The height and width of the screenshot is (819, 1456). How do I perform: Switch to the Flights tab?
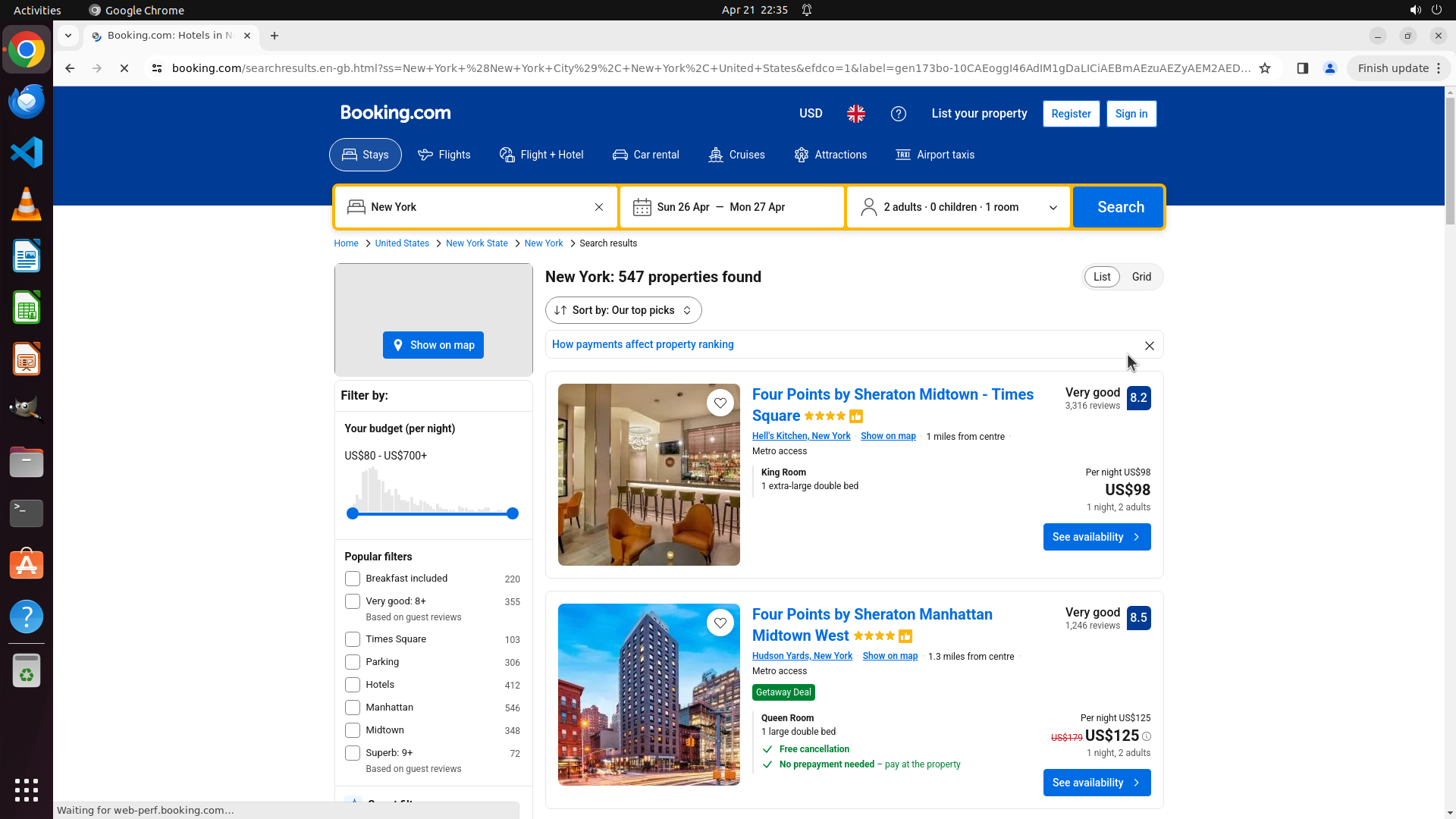[444, 155]
